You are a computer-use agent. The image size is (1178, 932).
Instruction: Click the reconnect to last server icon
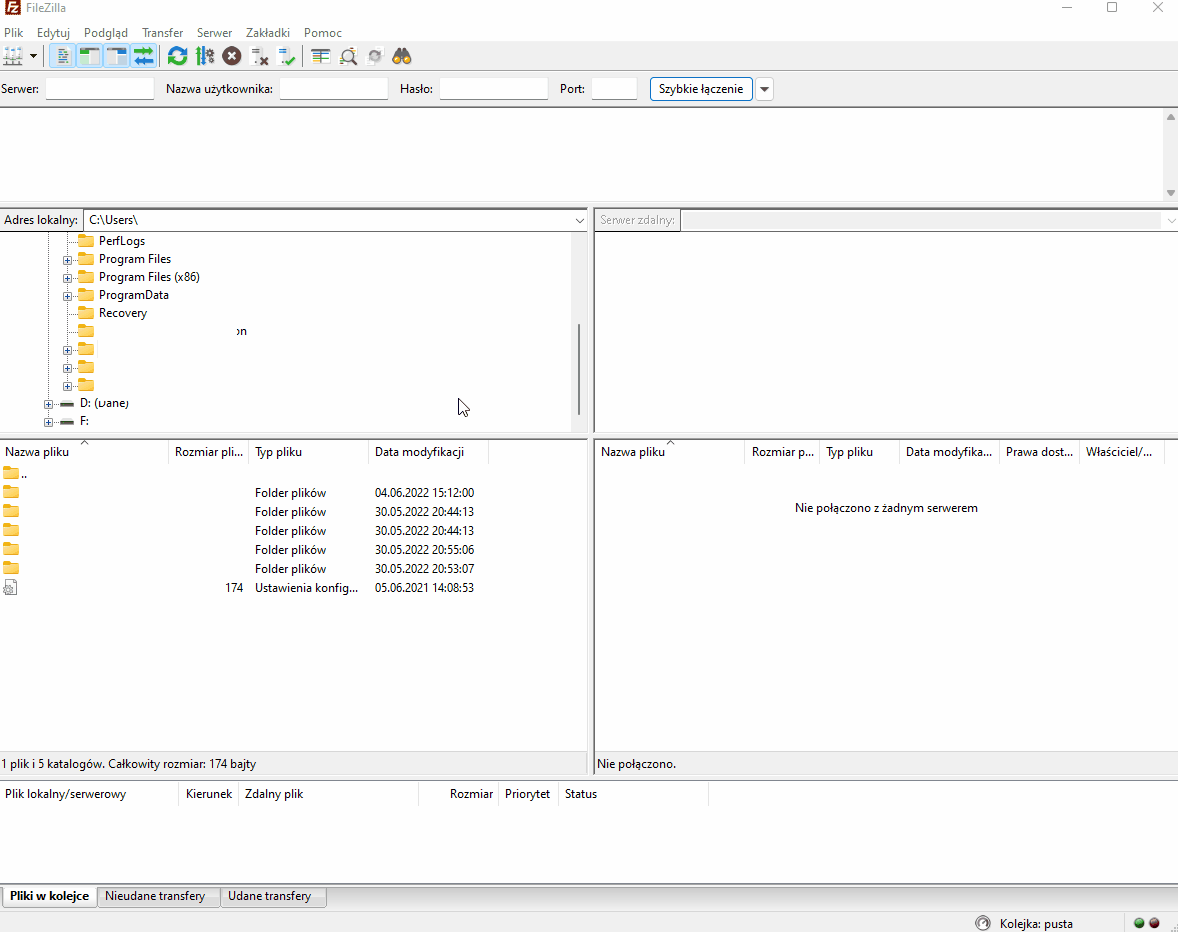[x=287, y=56]
